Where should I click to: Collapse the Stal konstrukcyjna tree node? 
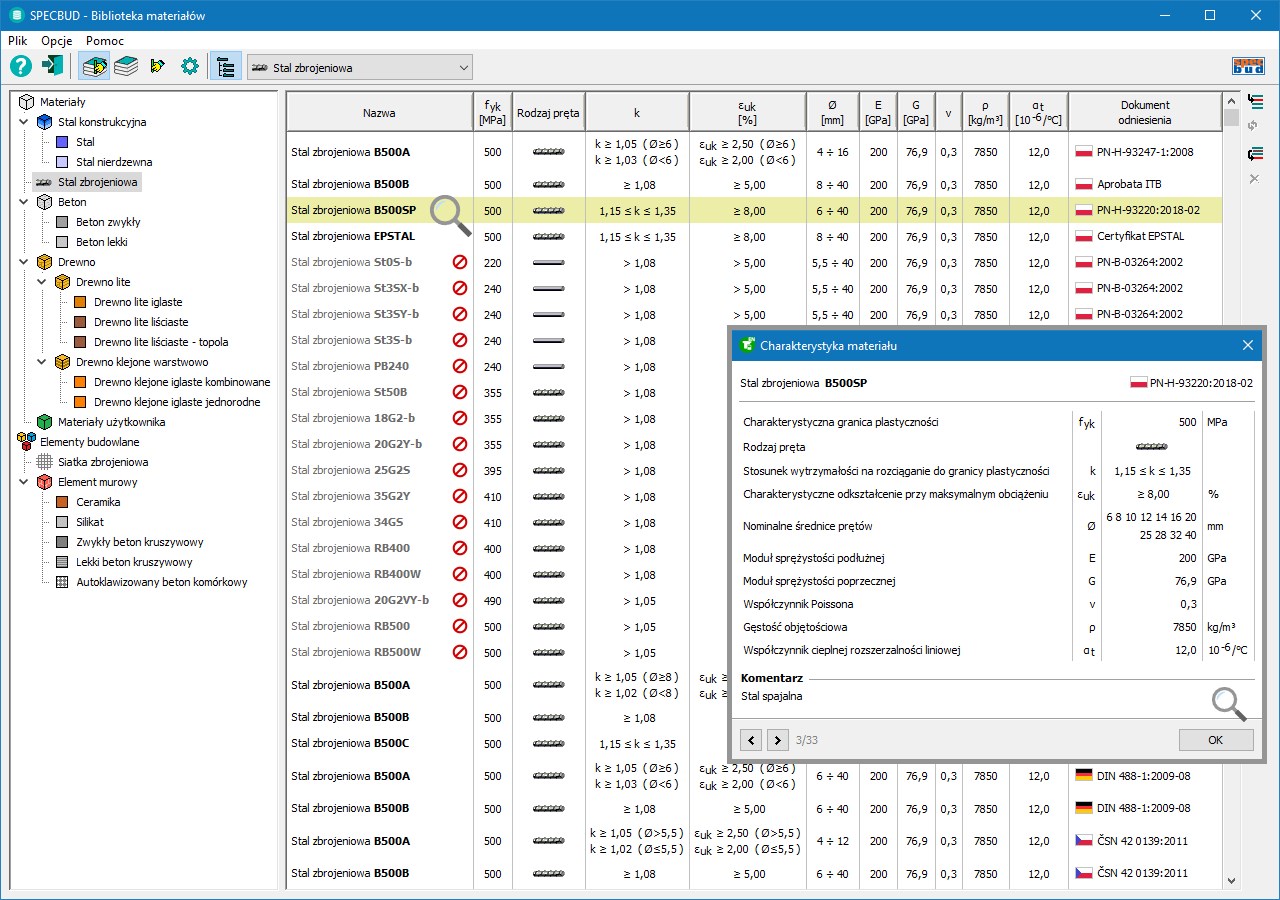24,122
